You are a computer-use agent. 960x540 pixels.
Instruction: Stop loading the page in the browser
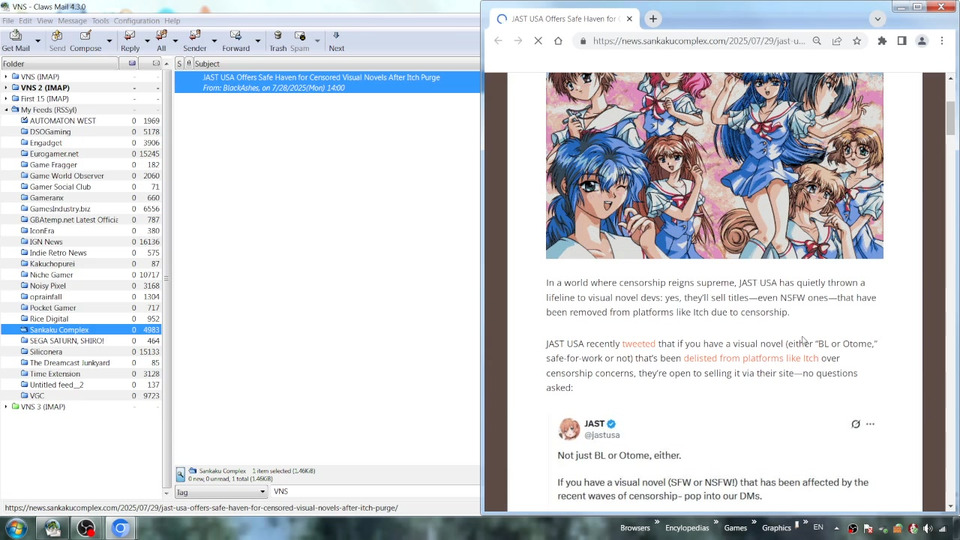(x=538, y=41)
